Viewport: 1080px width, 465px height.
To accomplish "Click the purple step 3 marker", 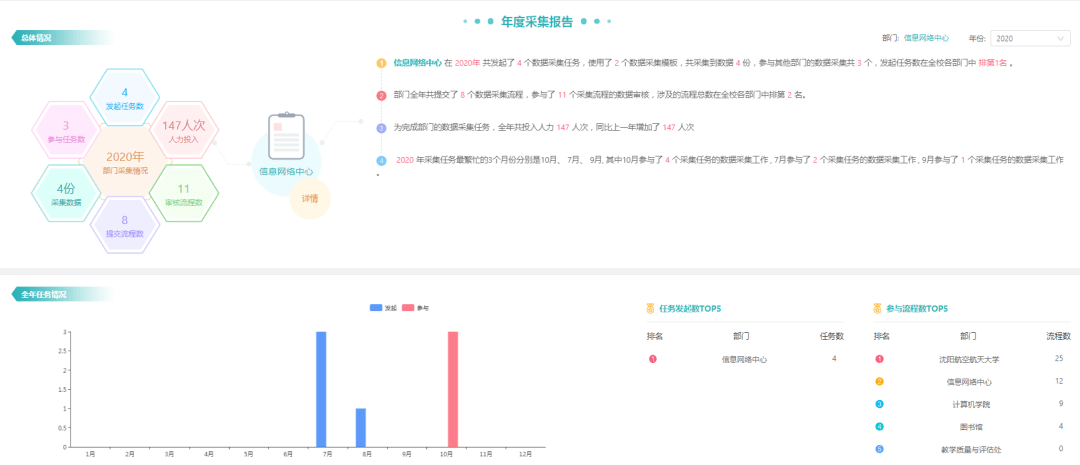I will (382, 128).
